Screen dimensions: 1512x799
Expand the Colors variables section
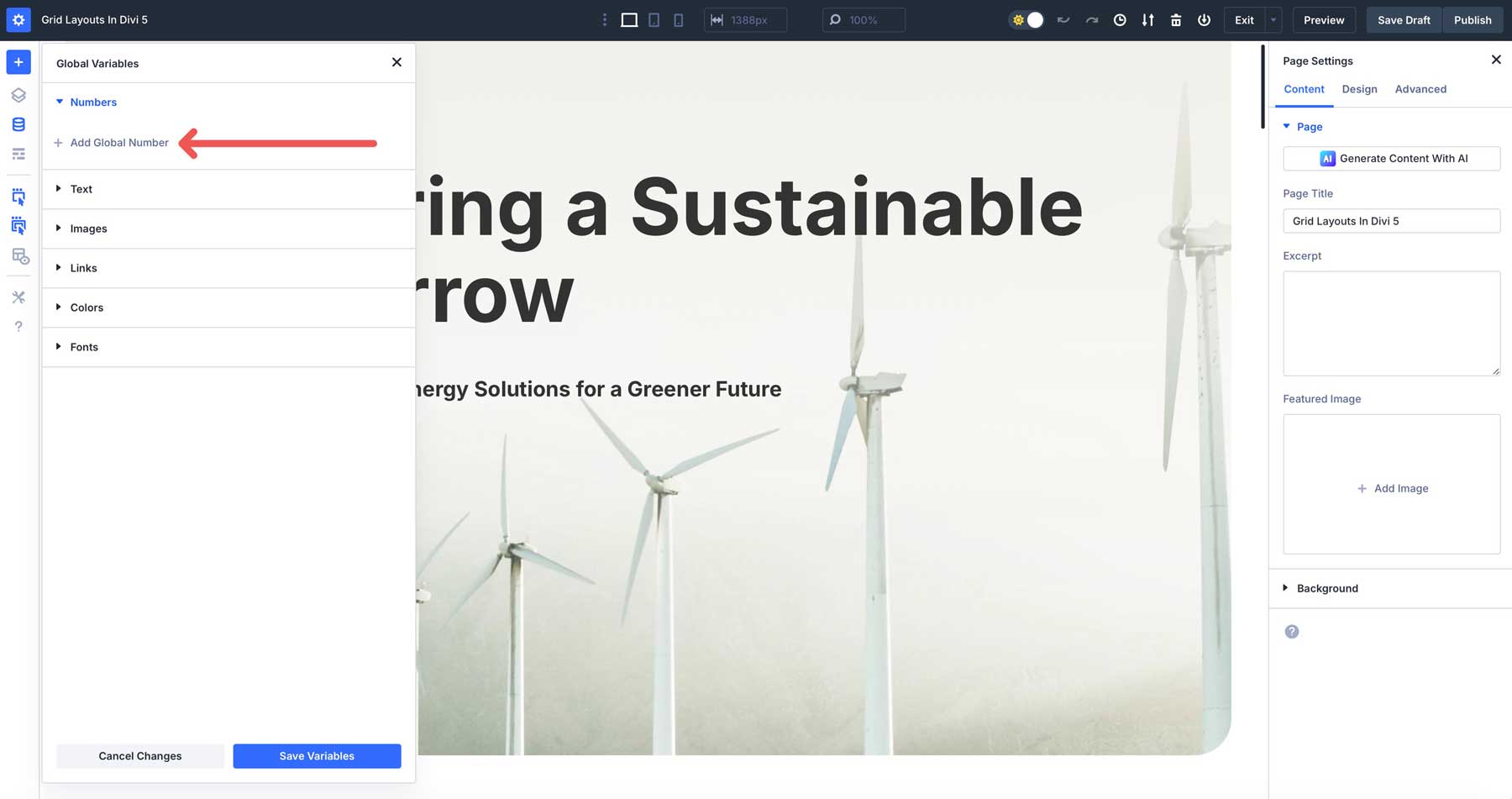point(86,308)
